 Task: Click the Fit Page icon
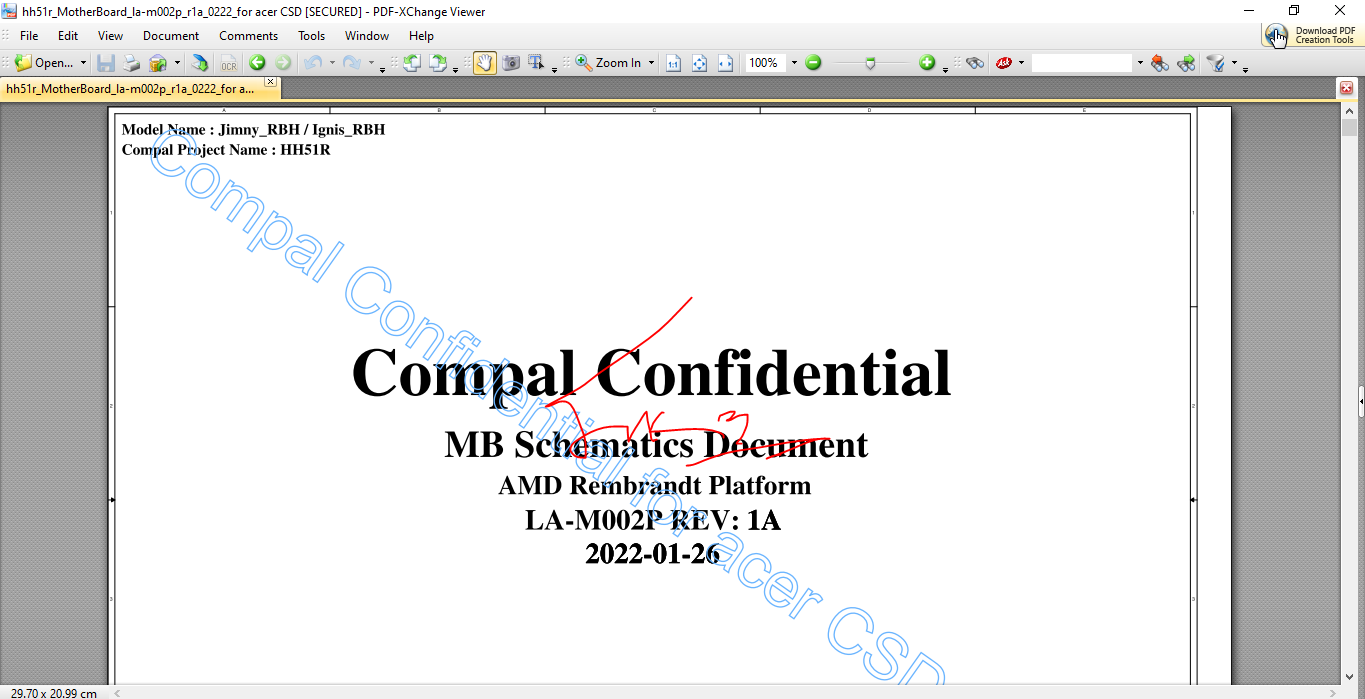pos(700,63)
